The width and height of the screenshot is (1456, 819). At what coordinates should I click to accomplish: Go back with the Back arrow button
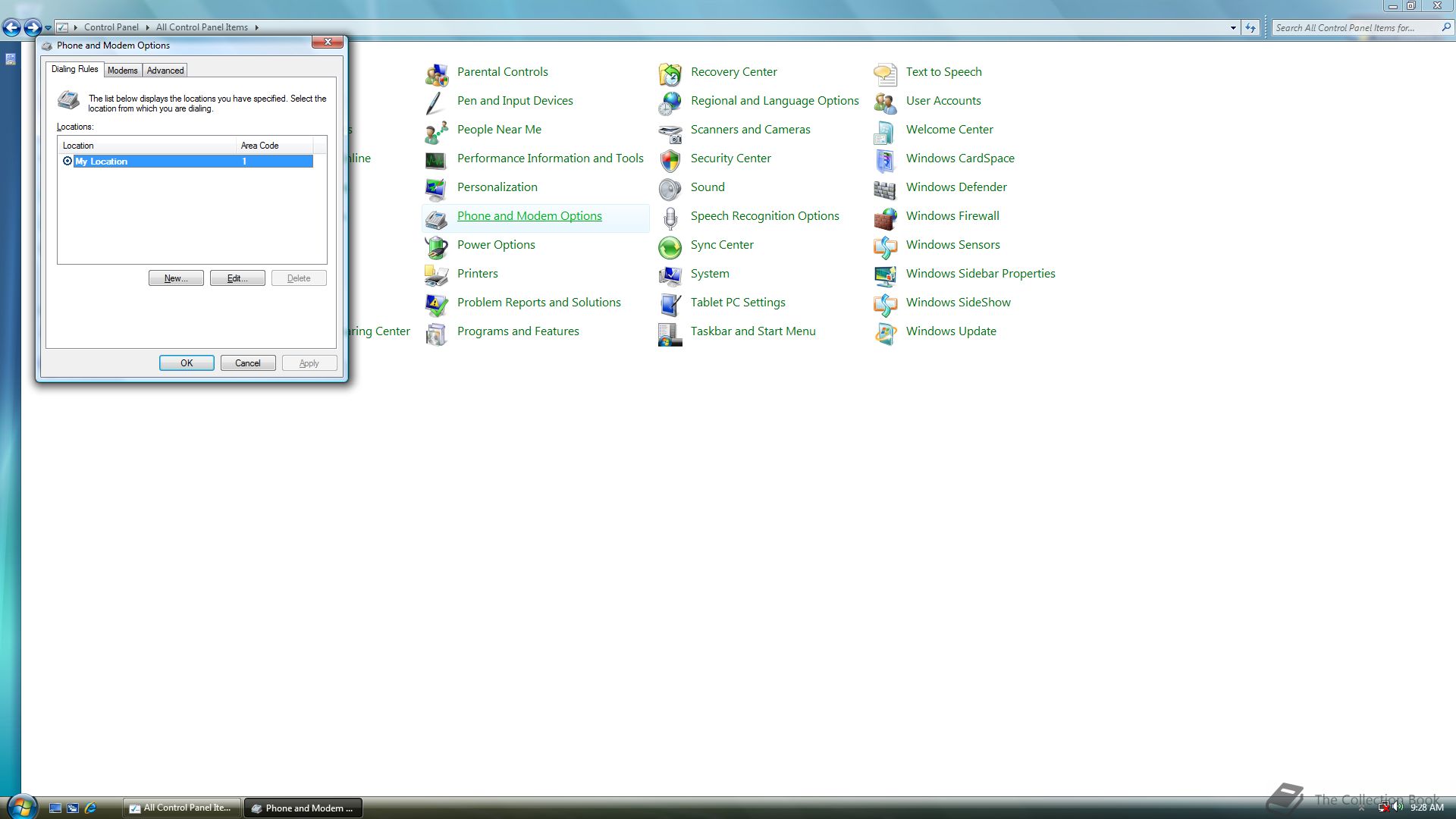click(x=11, y=28)
